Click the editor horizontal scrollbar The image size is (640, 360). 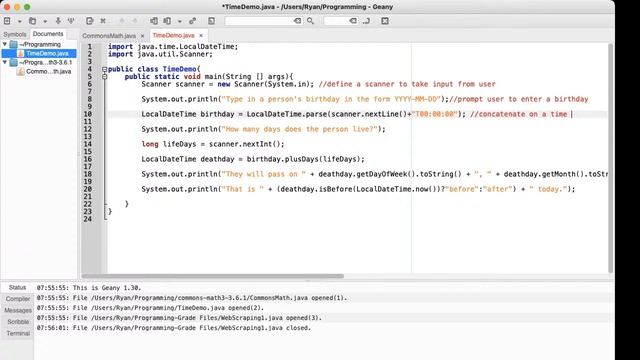(x=212, y=276)
